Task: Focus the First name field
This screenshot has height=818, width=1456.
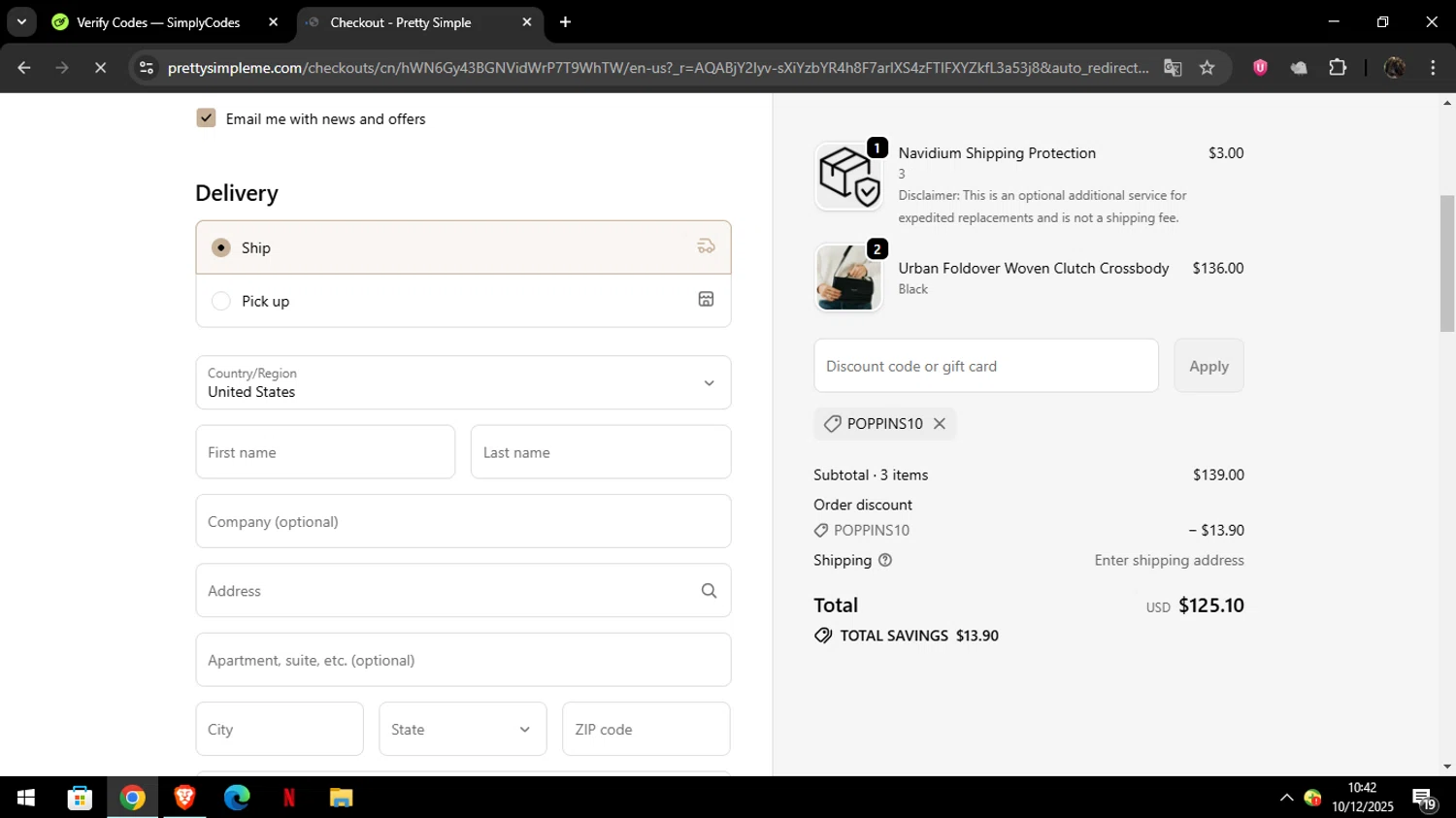Action: pos(325,452)
